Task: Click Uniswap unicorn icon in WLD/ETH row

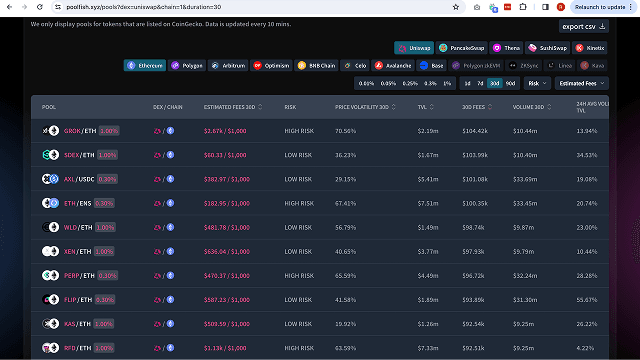Action: pos(157,227)
